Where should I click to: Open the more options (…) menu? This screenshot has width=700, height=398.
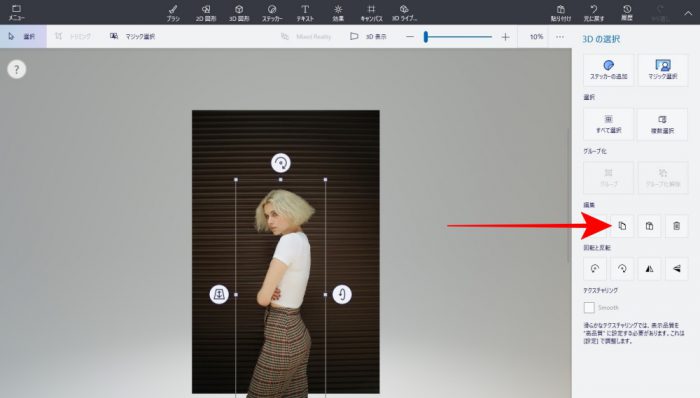pos(560,37)
